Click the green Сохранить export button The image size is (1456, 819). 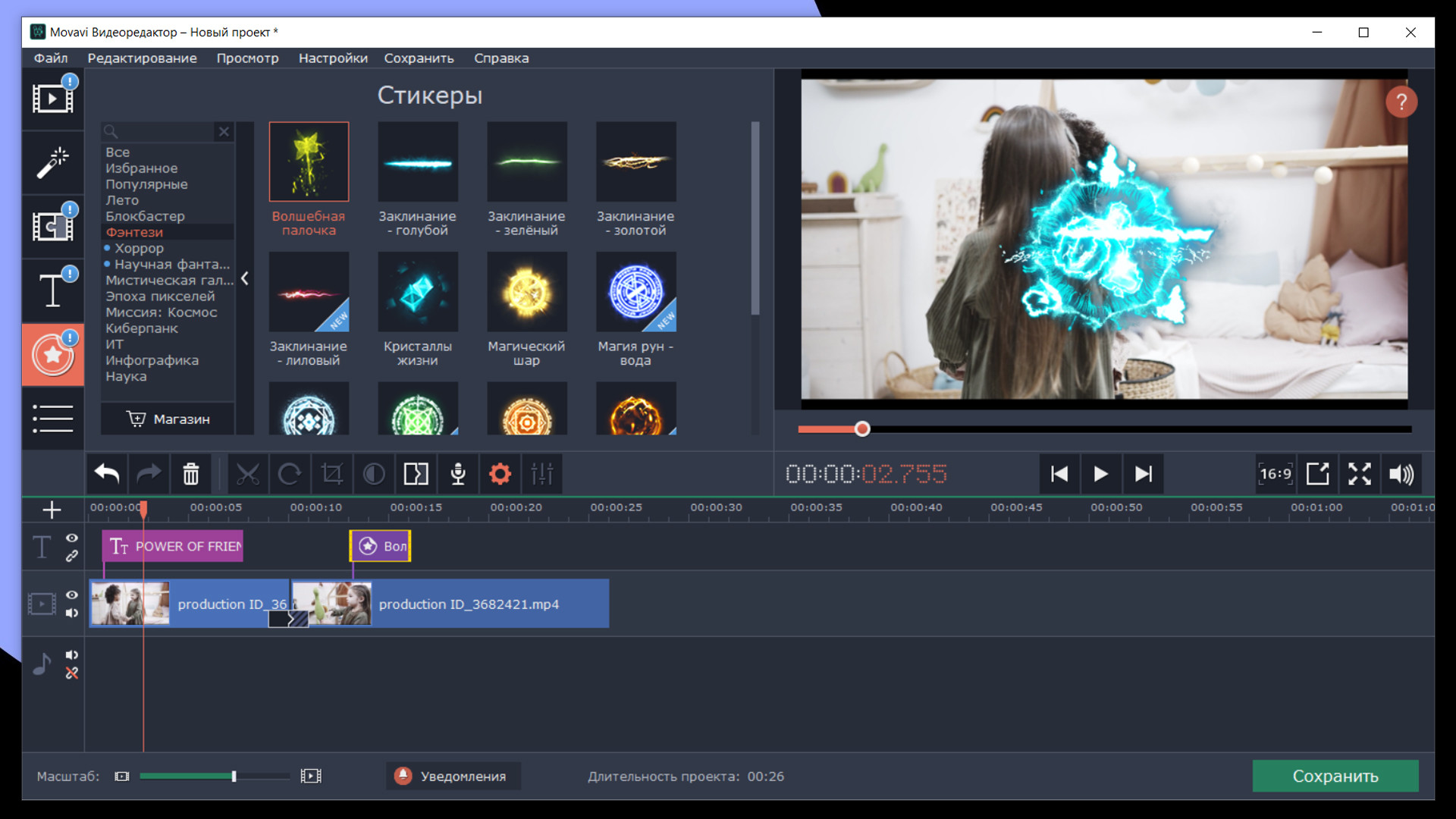point(1335,776)
